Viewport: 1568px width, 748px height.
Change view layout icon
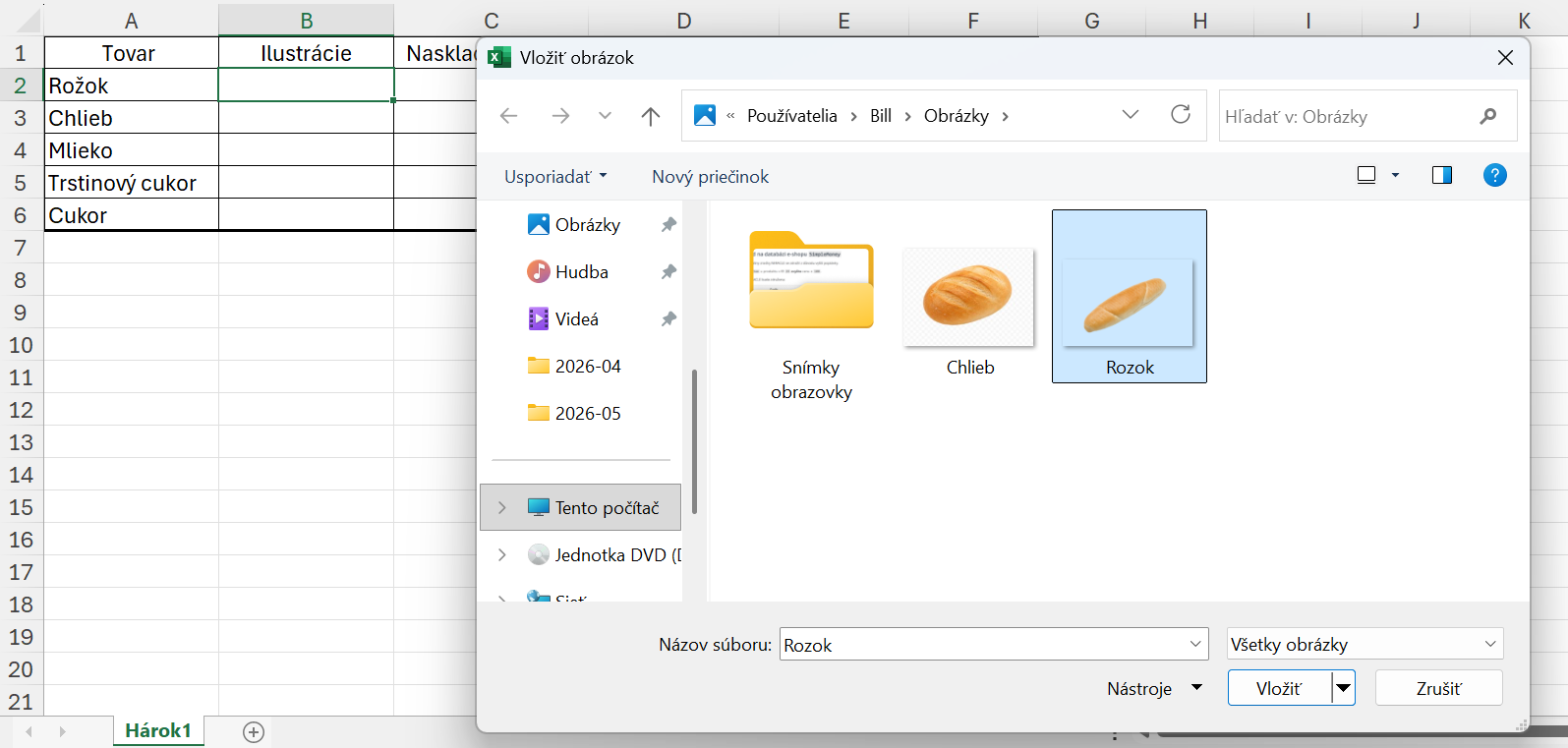click(1366, 175)
